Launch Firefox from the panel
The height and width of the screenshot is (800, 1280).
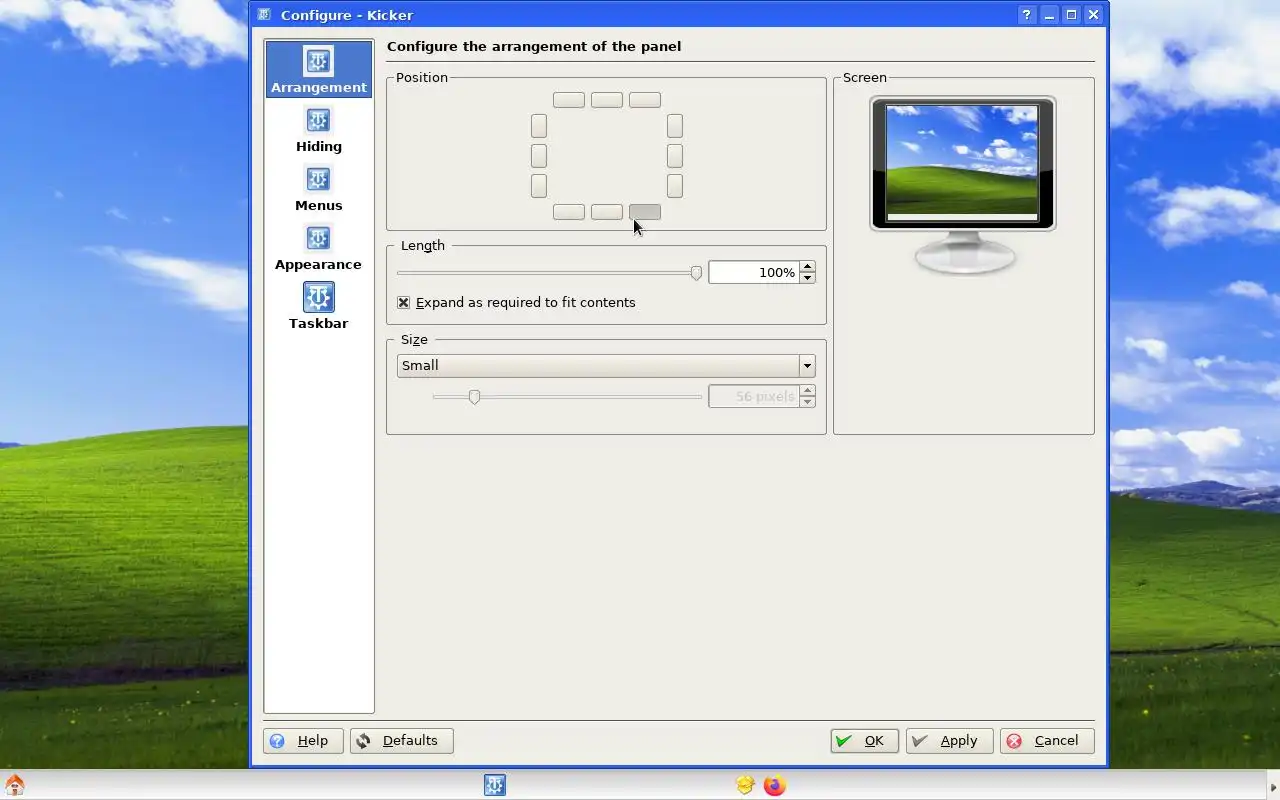[x=774, y=785]
